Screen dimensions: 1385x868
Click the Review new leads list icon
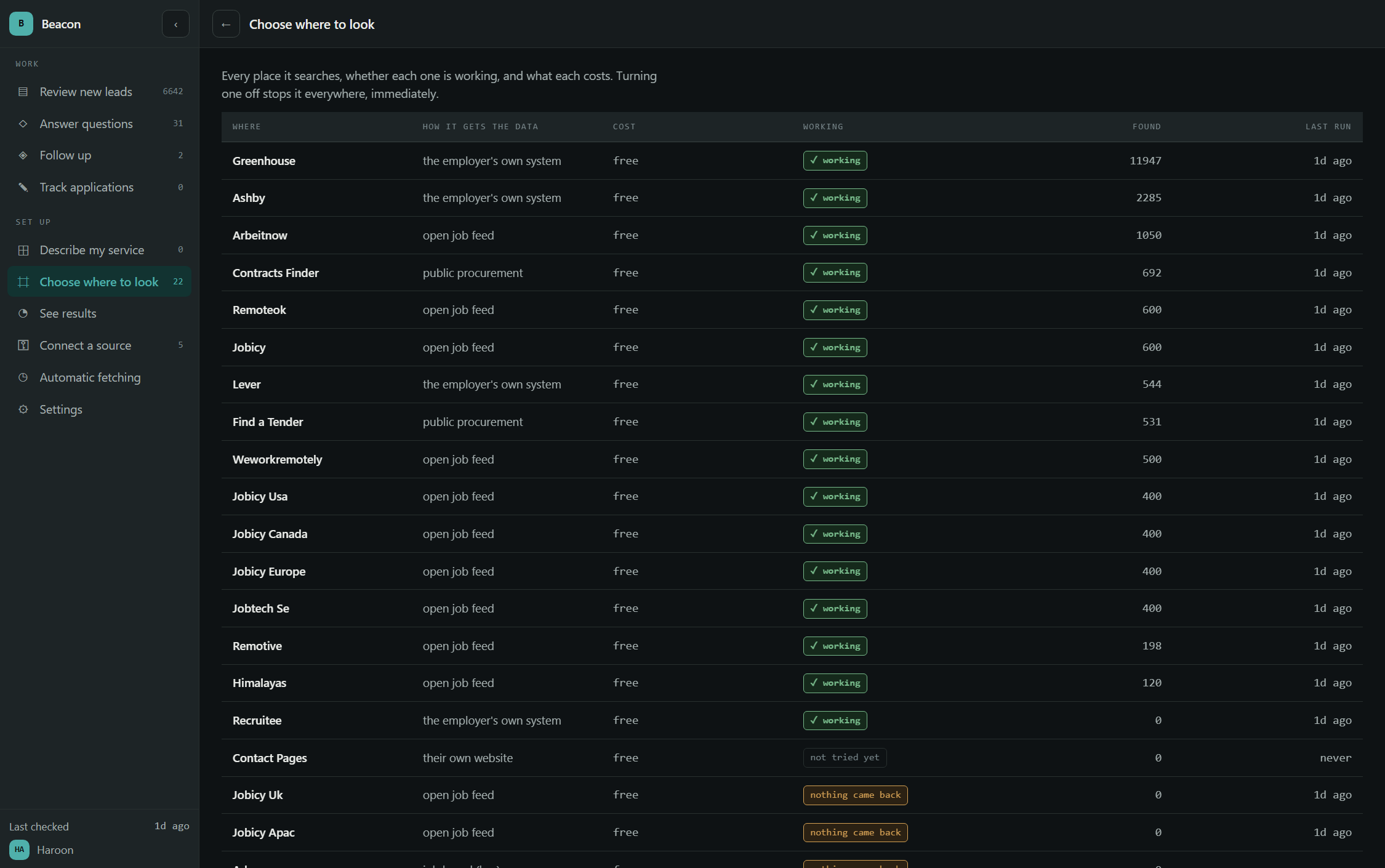point(23,92)
